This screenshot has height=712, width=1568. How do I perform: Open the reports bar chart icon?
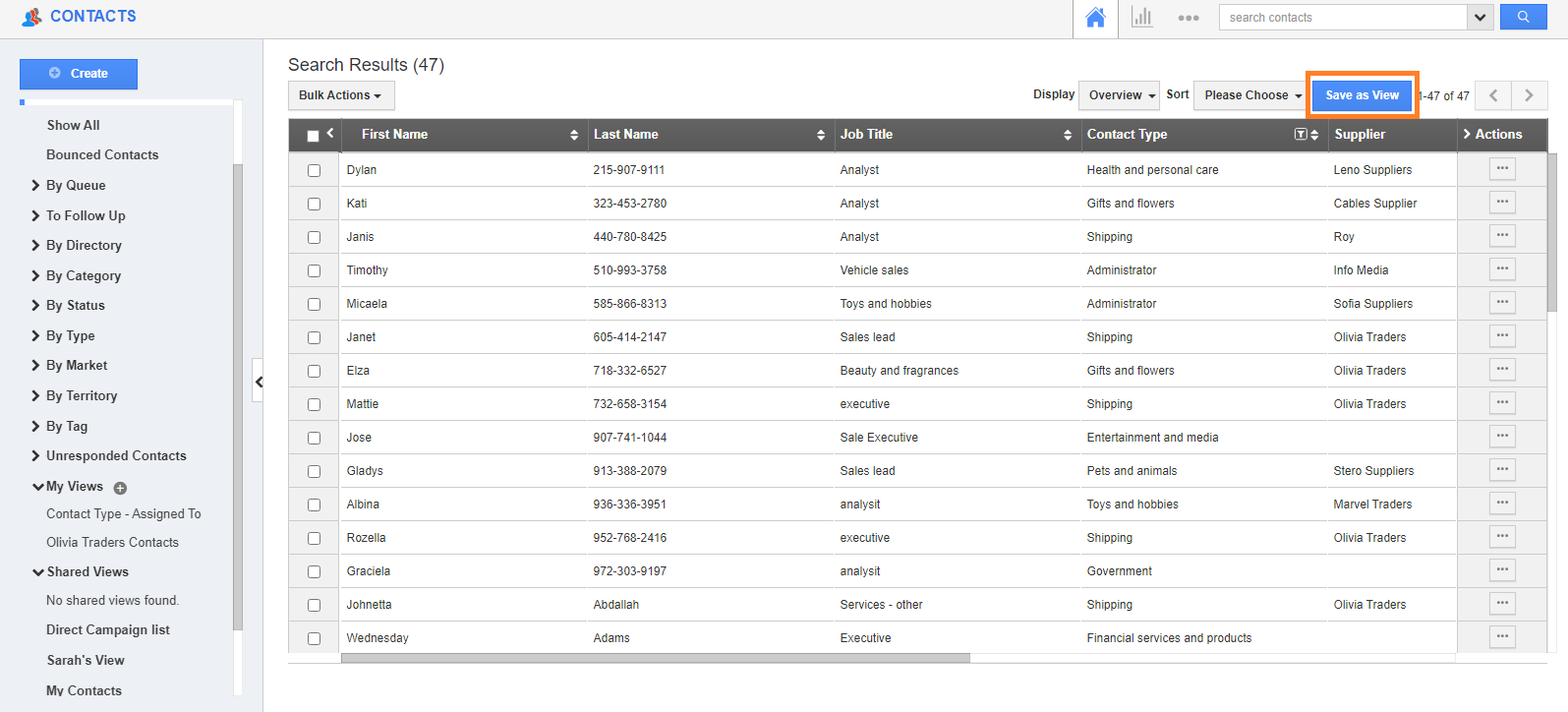click(x=1141, y=18)
